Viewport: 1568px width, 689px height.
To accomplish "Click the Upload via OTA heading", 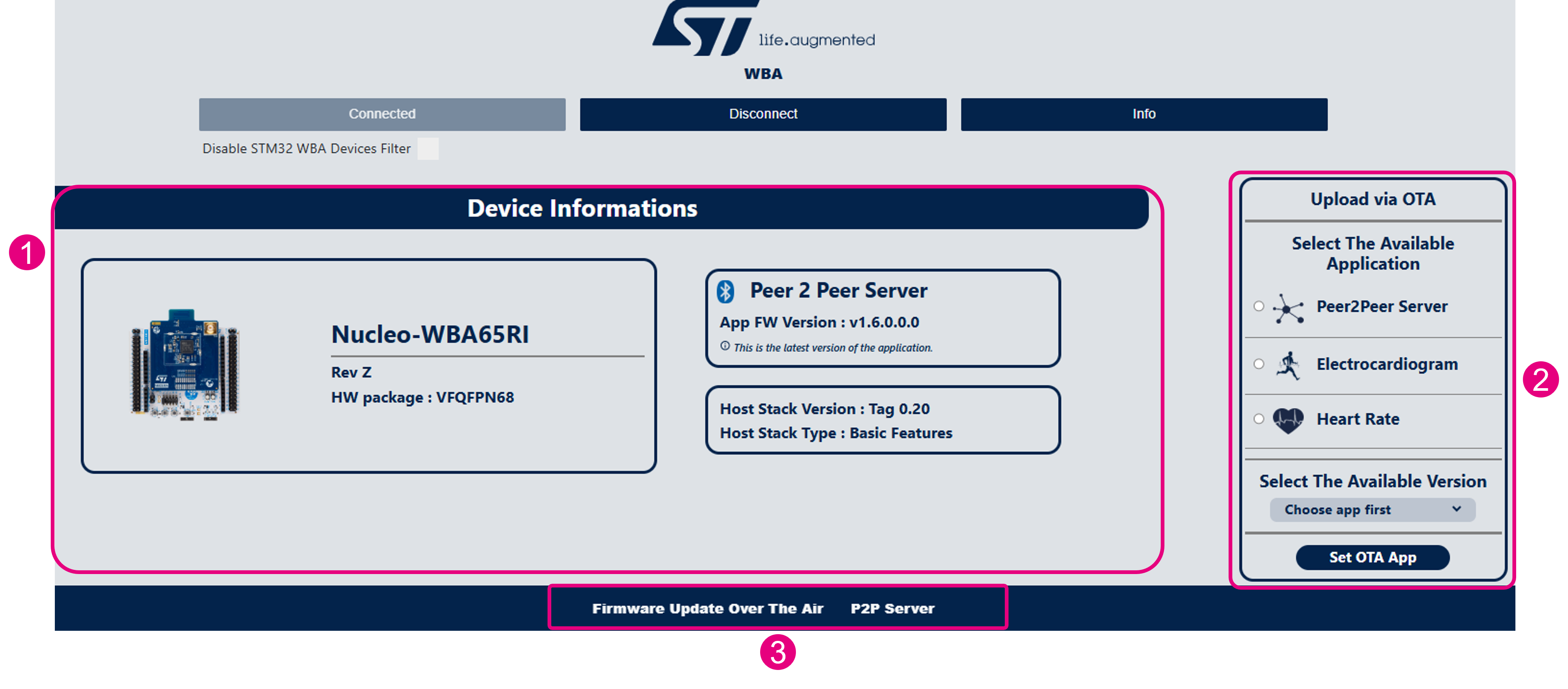I will tap(1373, 199).
